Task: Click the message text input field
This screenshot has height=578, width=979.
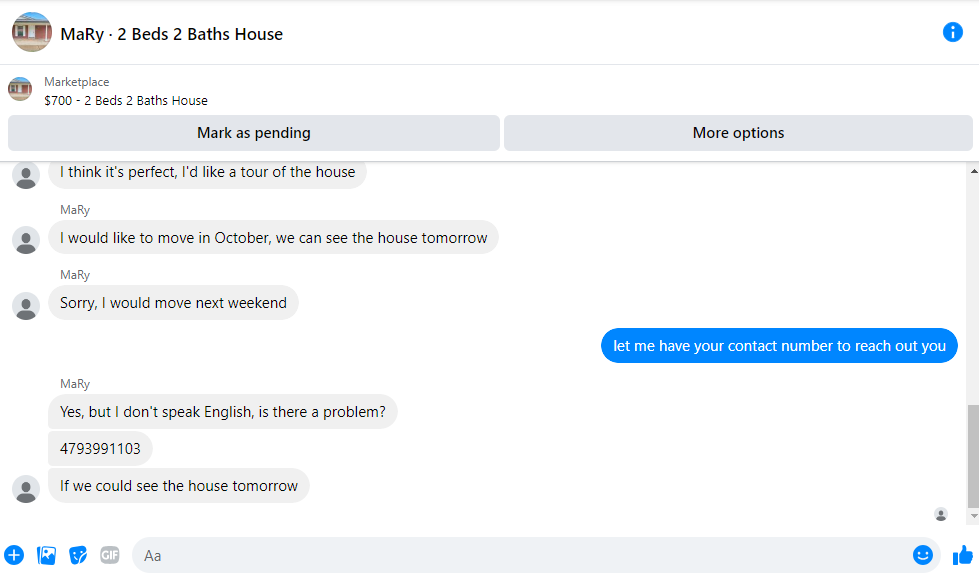Action: pyautogui.click(x=520, y=555)
